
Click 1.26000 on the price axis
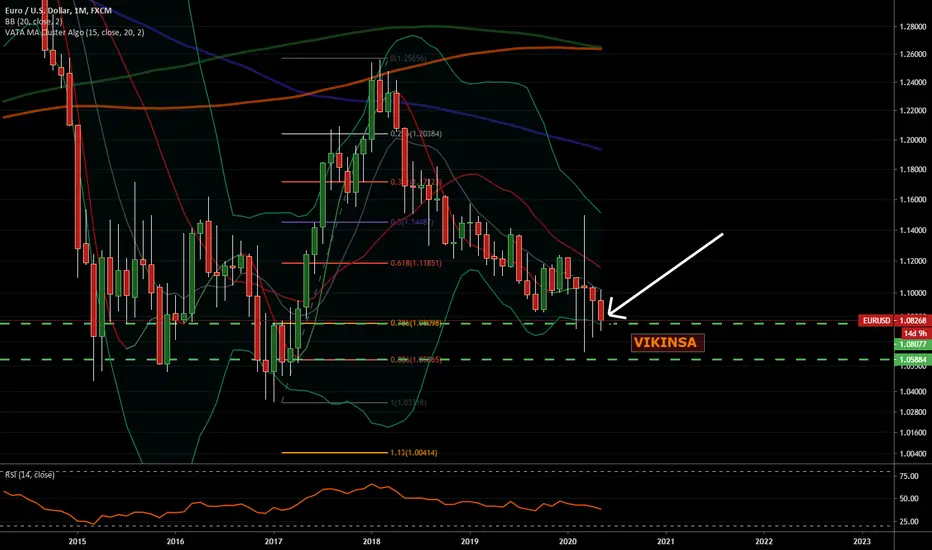coord(913,54)
